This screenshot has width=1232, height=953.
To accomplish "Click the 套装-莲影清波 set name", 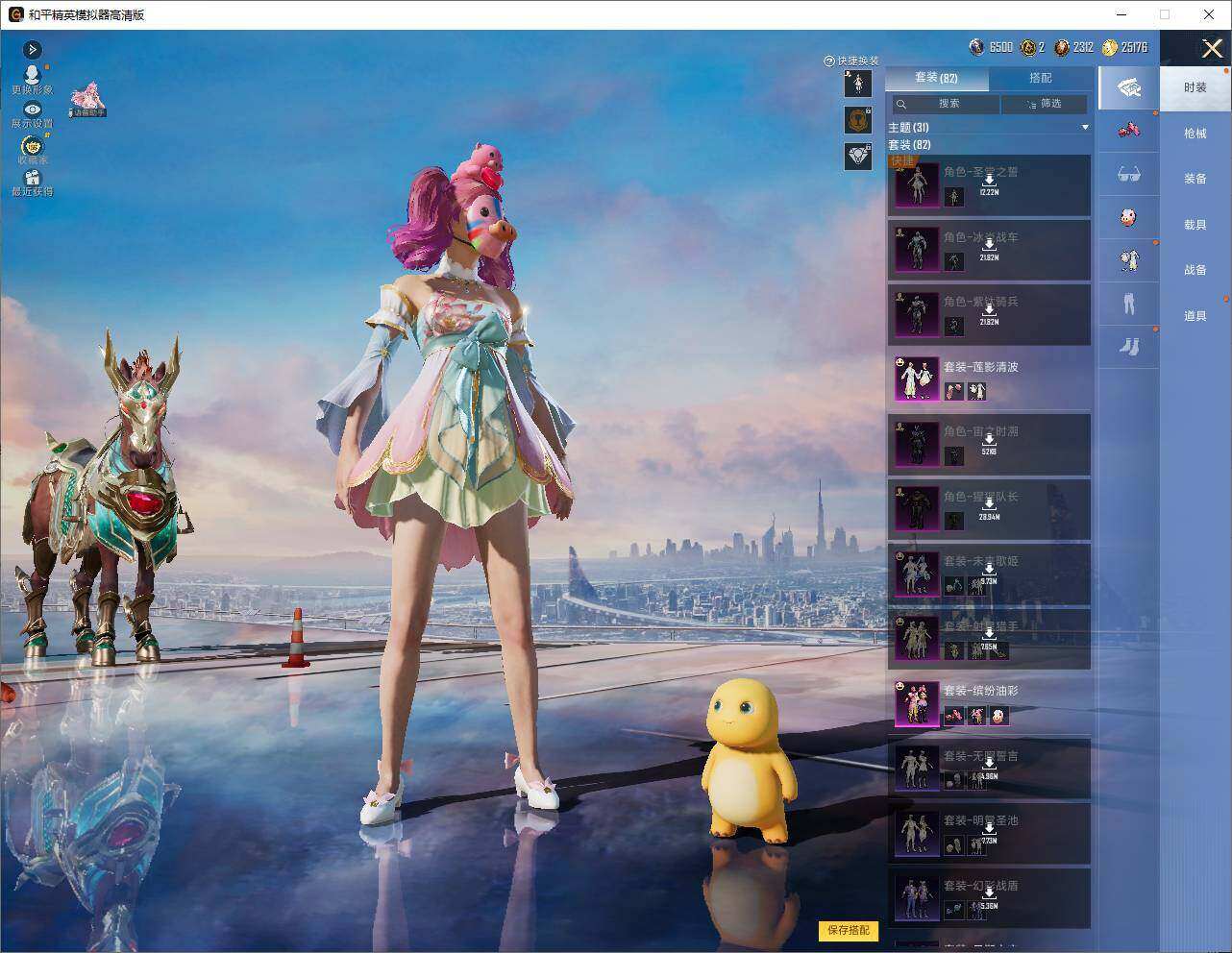I will [980, 367].
